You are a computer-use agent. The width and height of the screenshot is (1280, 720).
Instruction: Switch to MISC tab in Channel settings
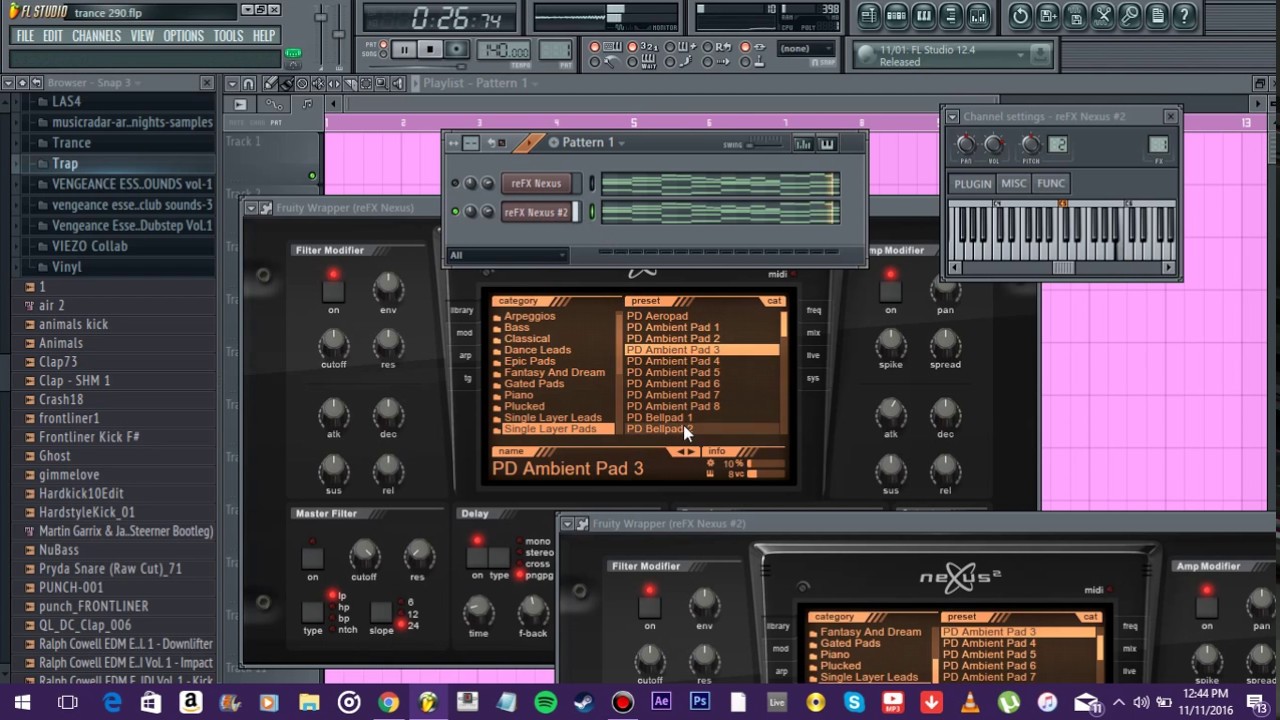coord(1013,184)
